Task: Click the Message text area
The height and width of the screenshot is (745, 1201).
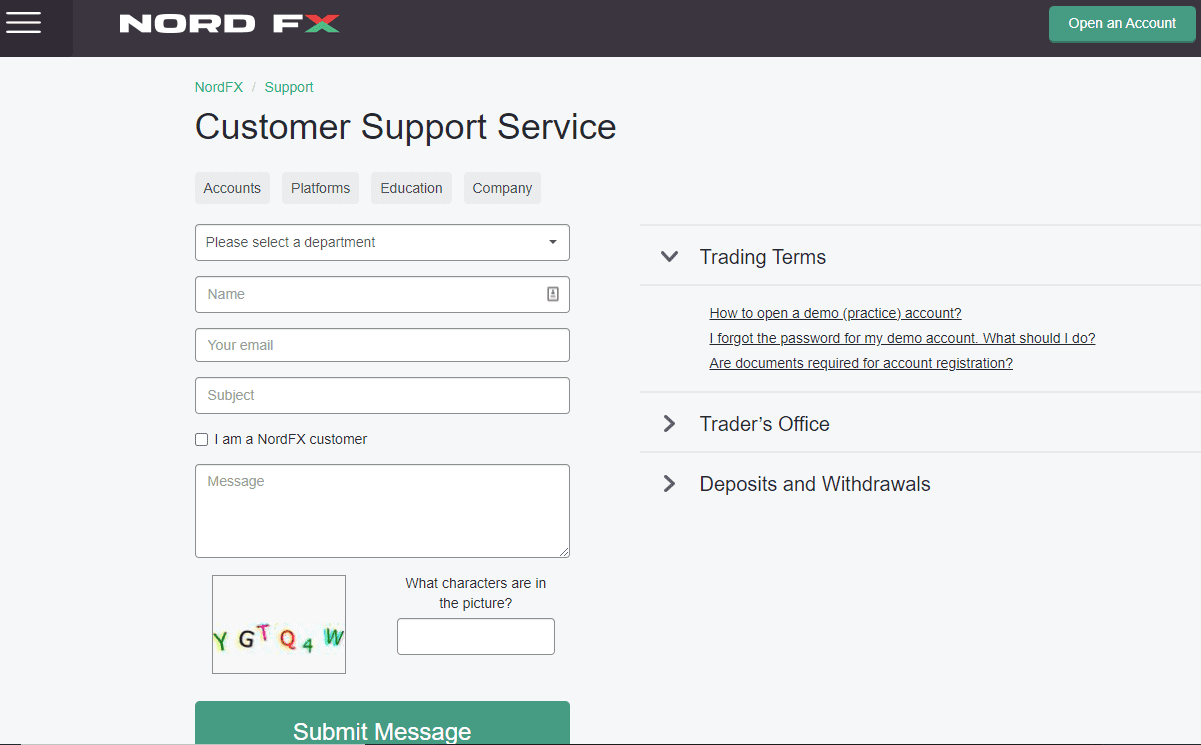Action: click(382, 511)
